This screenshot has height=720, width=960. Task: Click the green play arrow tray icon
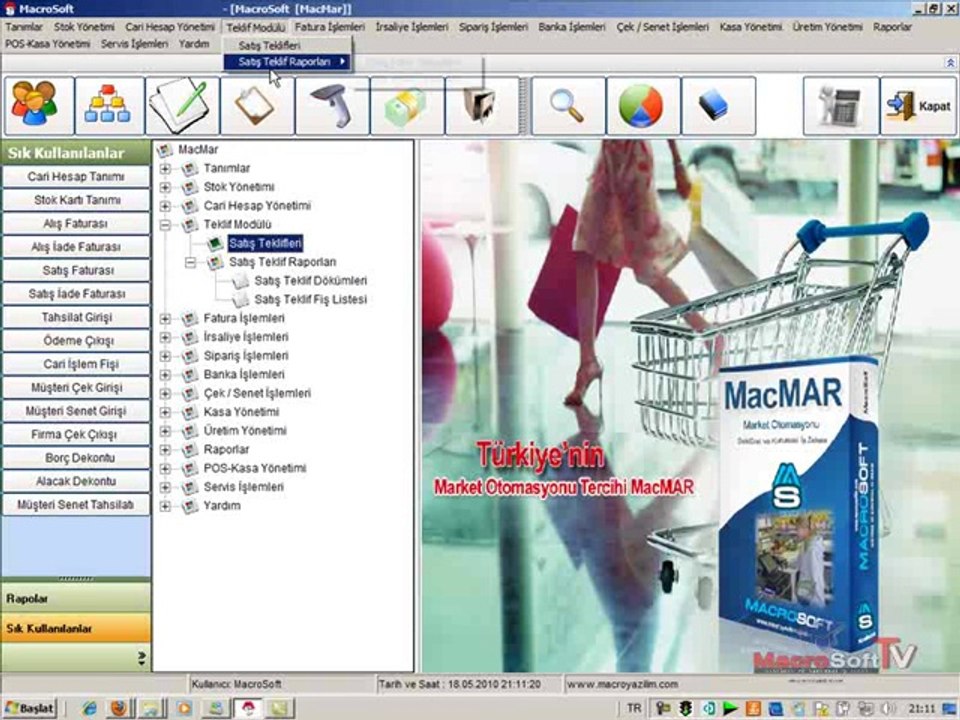[730, 709]
